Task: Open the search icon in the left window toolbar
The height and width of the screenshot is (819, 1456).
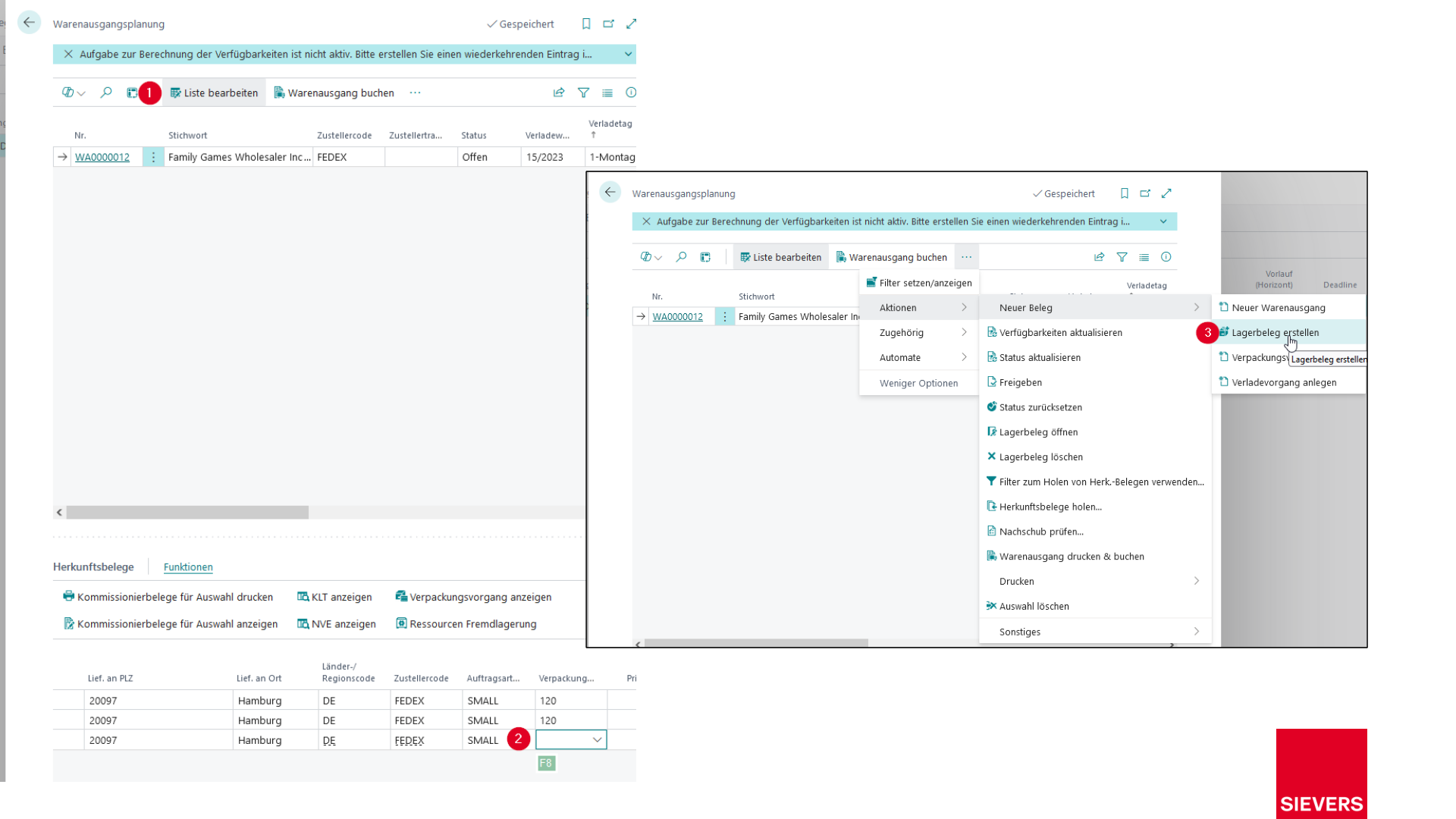Action: coord(106,93)
